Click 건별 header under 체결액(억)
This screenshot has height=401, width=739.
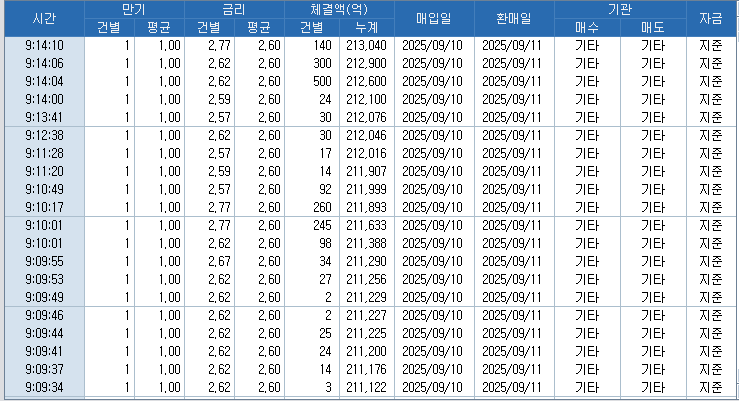click(312, 28)
